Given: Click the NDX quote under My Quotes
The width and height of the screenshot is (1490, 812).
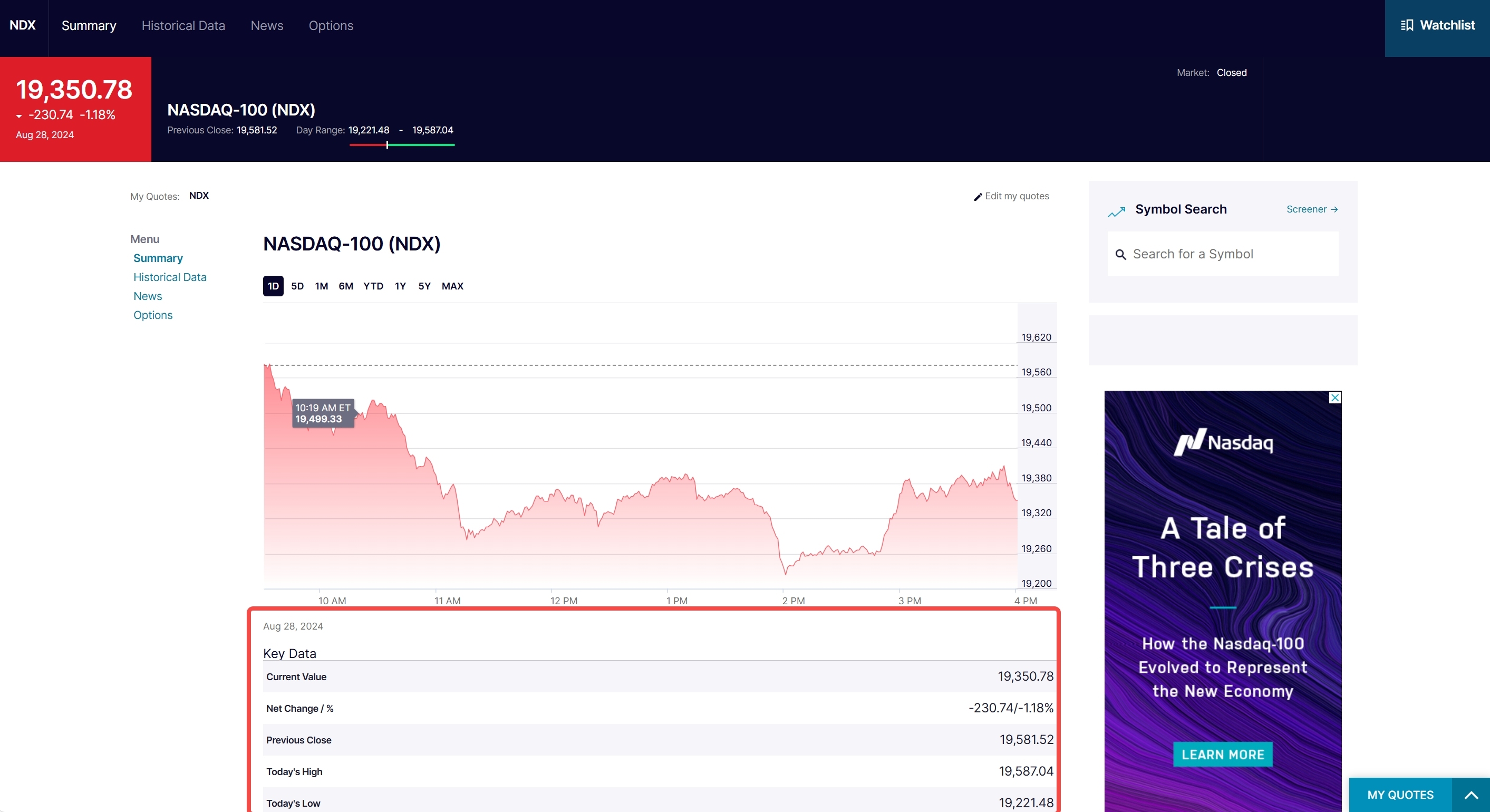Looking at the screenshot, I should [x=199, y=196].
